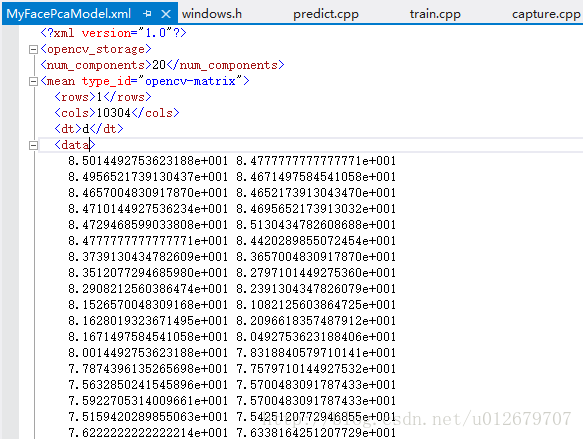The image size is (583, 439).
Task: Switch to the windows.h tab
Action: pos(212,14)
